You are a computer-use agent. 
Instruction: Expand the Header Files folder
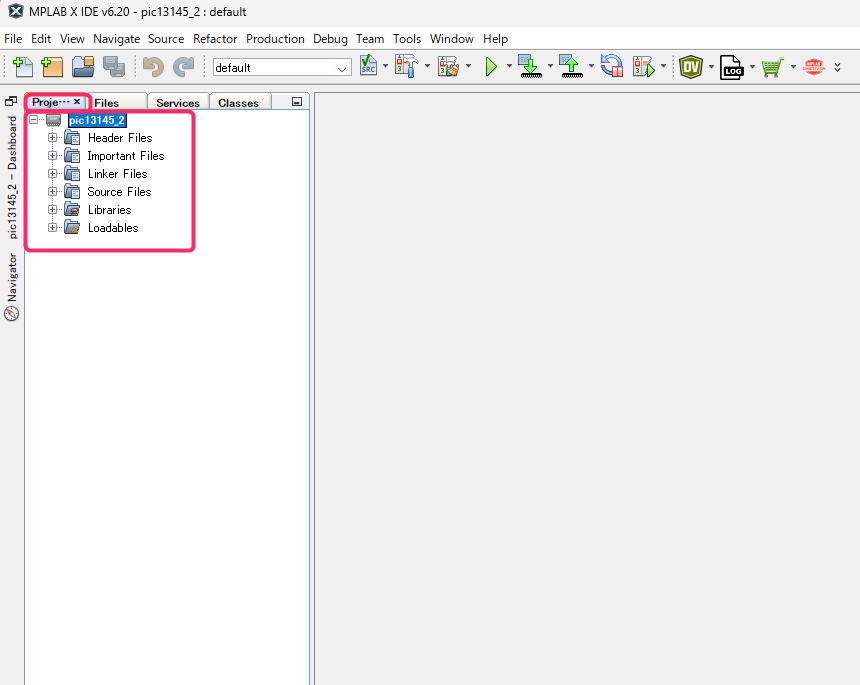point(53,138)
